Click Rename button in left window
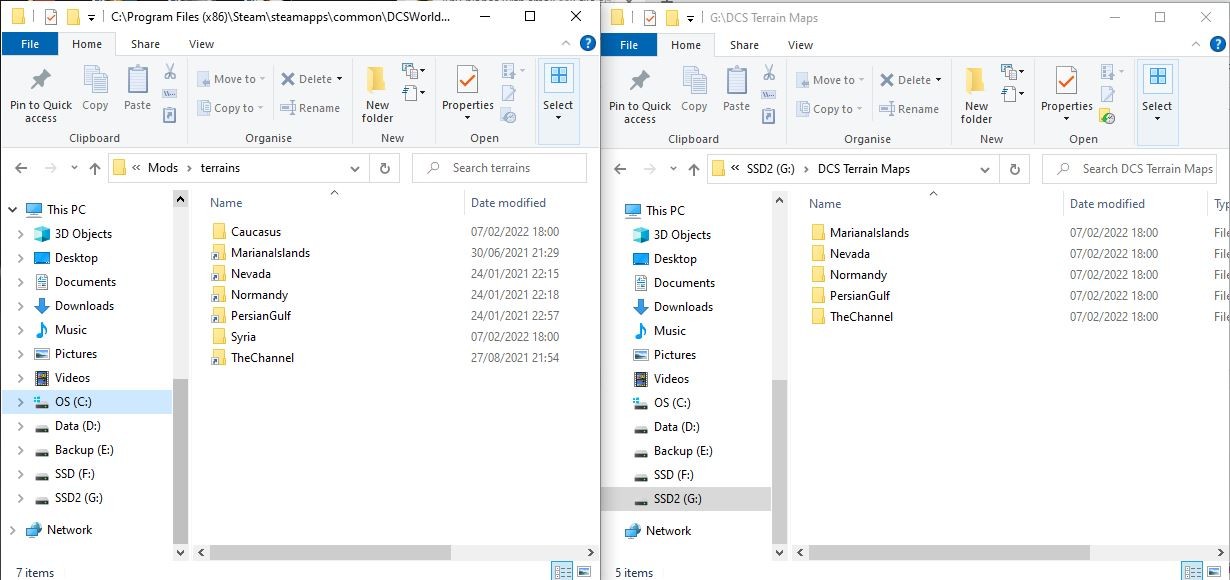Viewport: 1230px width, 580px height. click(x=310, y=108)
